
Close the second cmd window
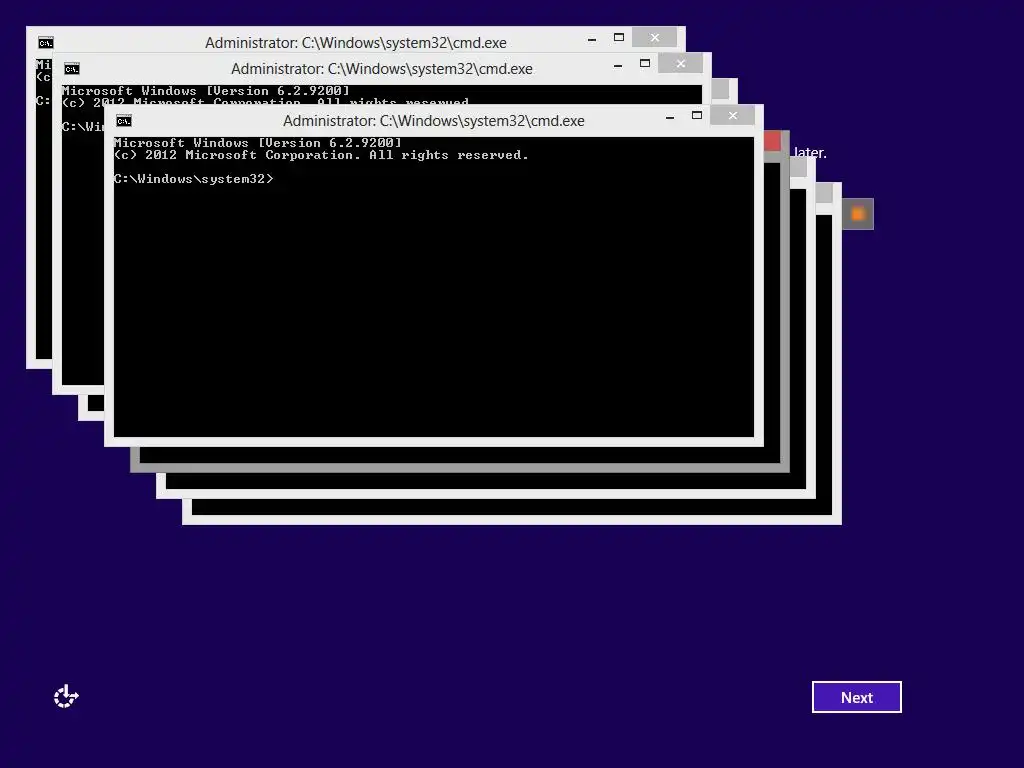click(680, 63)
